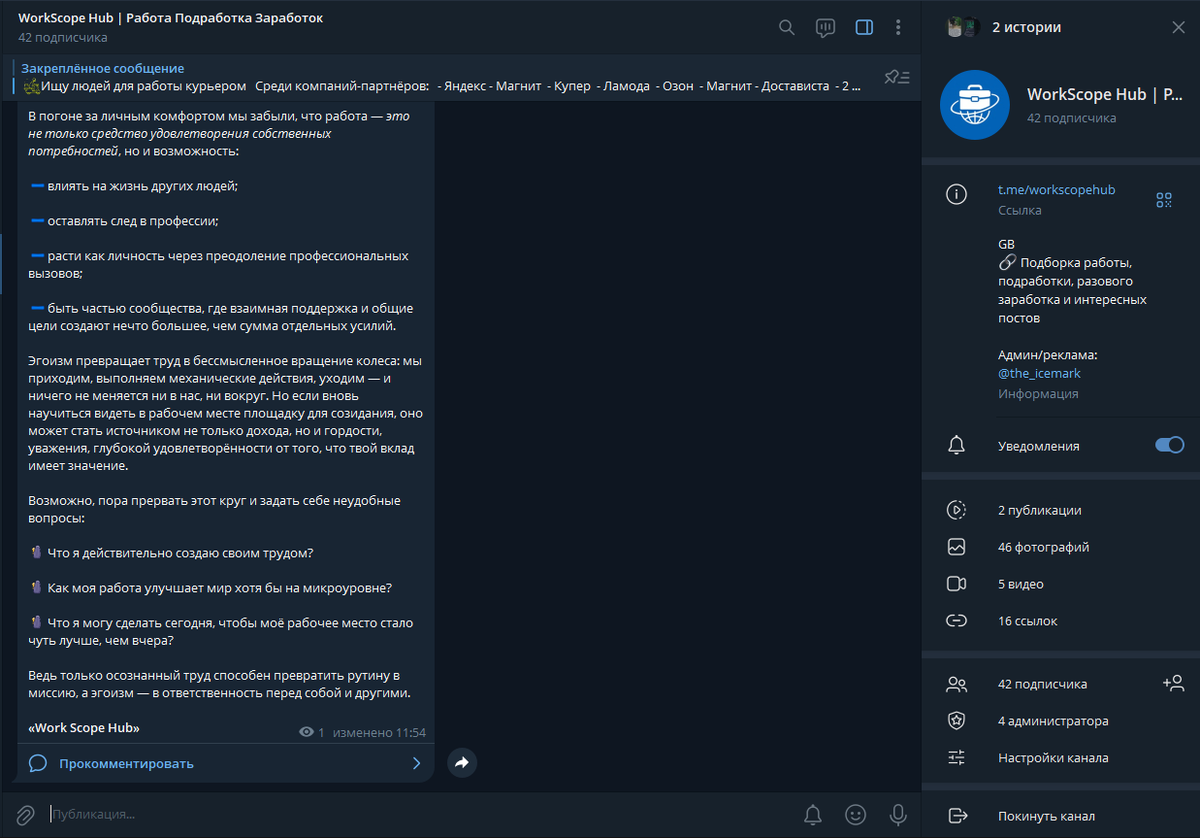Click the exit icon beside Покинуть канал
Image resolution: width=1200 pixels, height=838 pixels.
click(957, 816)
